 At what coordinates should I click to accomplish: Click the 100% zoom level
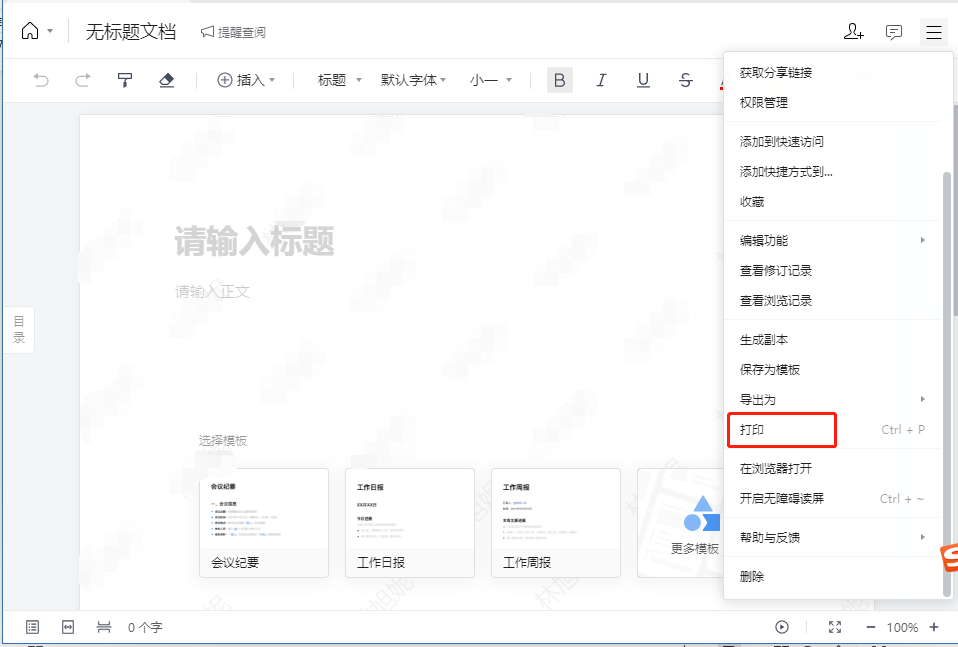click(x=902, y=627)
